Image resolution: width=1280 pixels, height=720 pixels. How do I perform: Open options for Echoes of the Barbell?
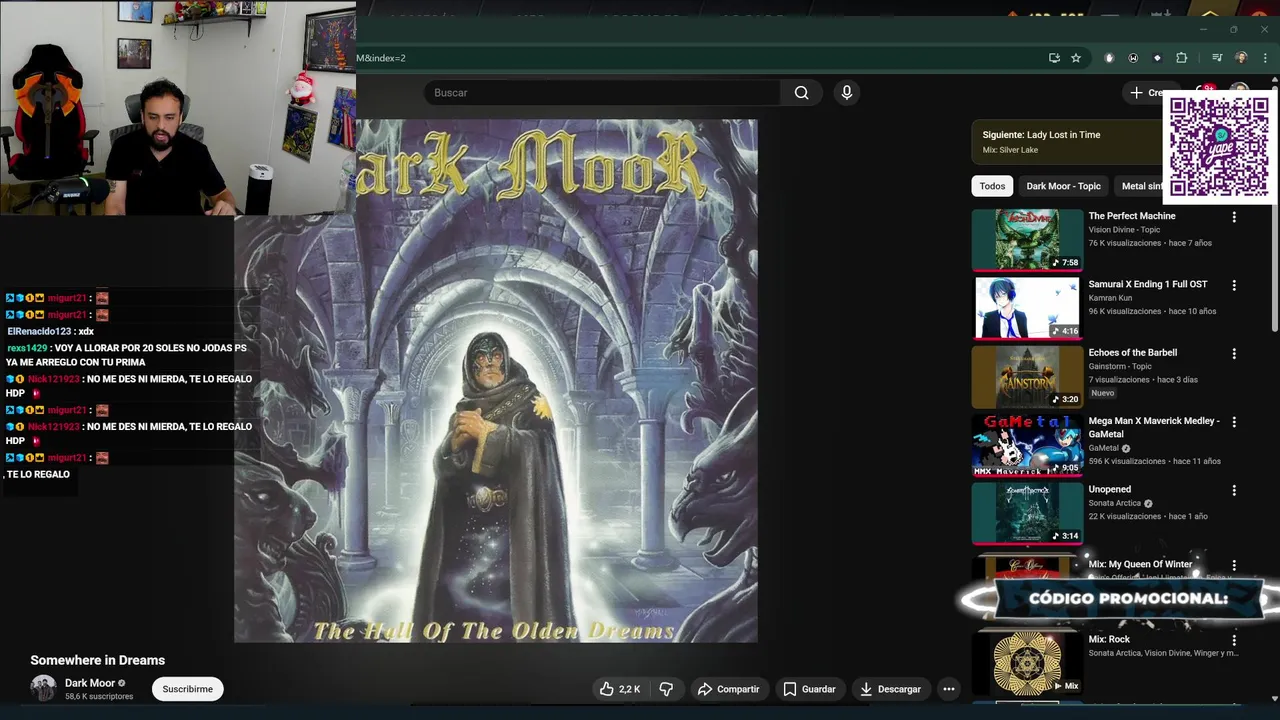tap(1234, 354)
